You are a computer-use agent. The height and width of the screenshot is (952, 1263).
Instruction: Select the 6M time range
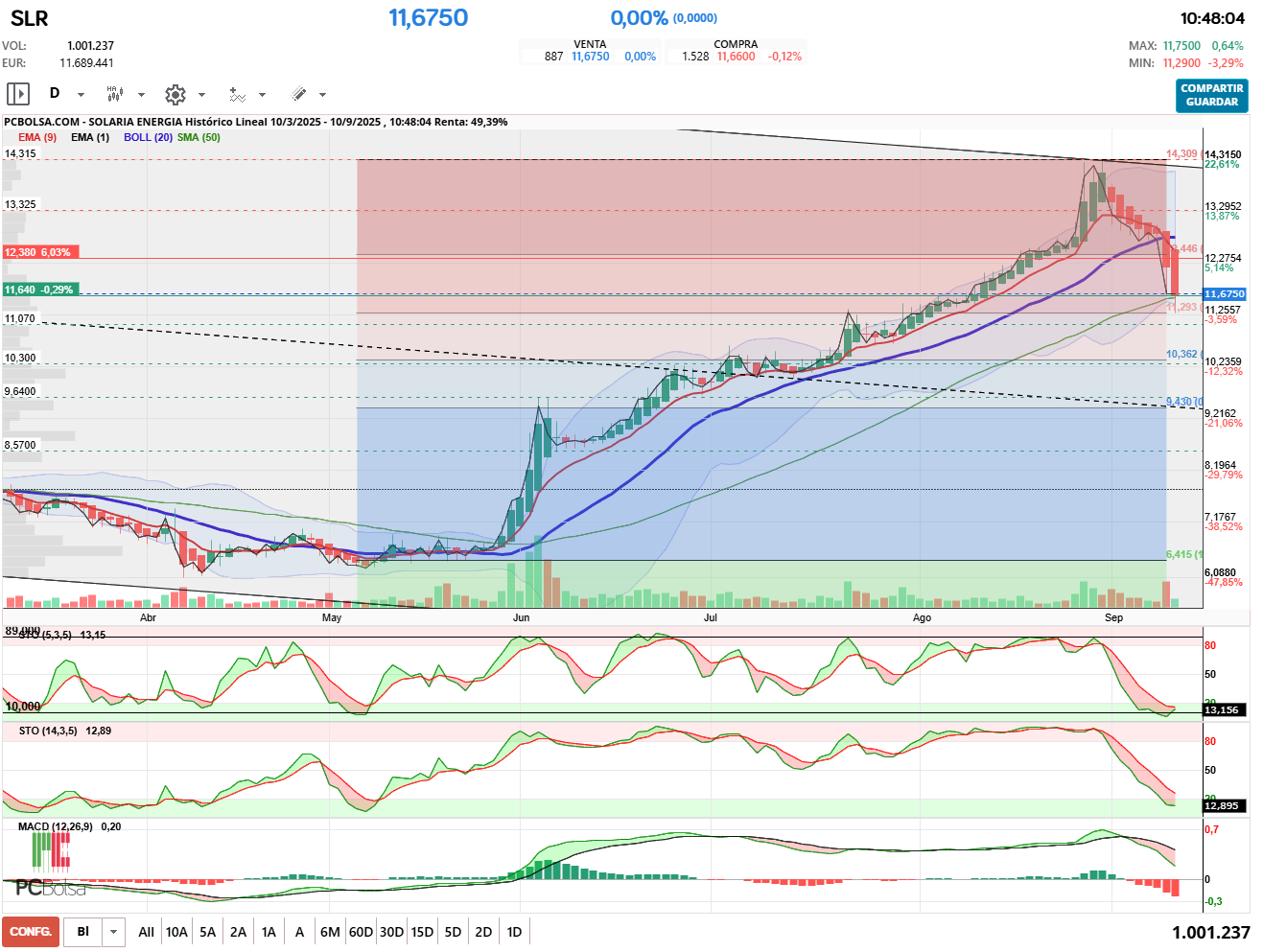330,932
